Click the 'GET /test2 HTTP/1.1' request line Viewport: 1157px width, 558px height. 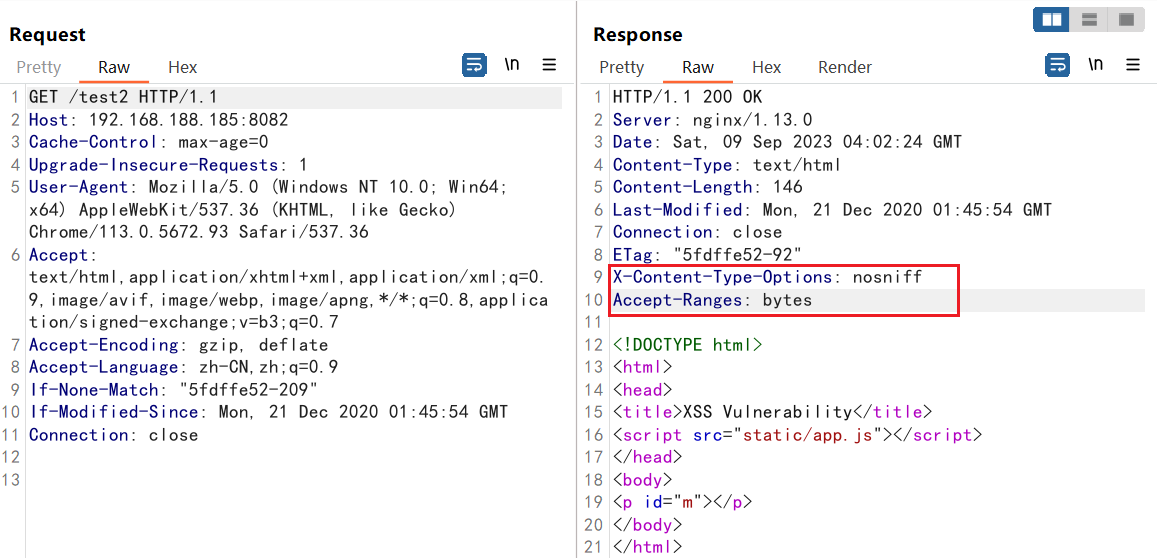click(122, 97)
